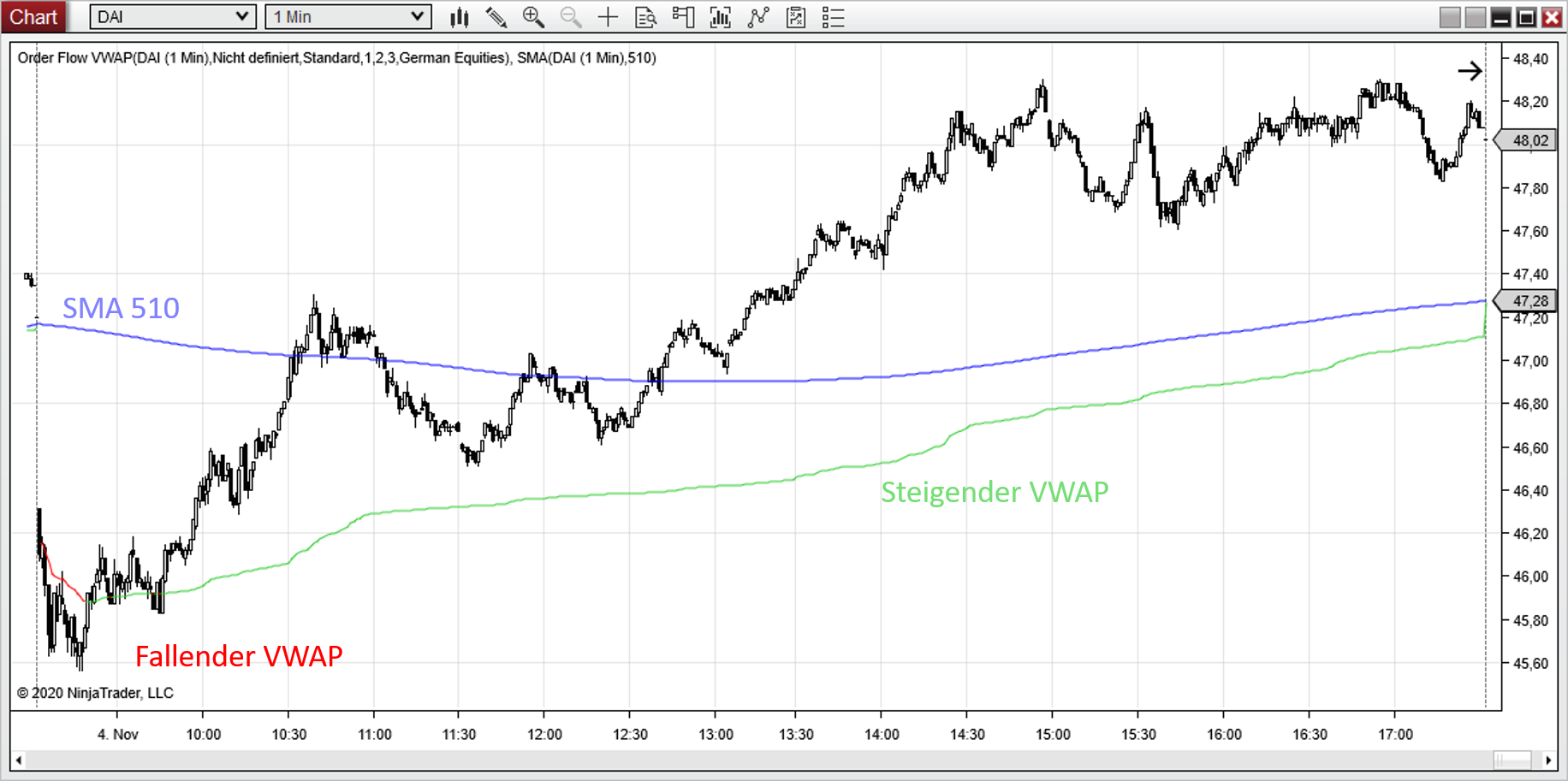The image size is (1568, 781).
Task: Click the 47,60 price axis label
Action: point(1530,232)
